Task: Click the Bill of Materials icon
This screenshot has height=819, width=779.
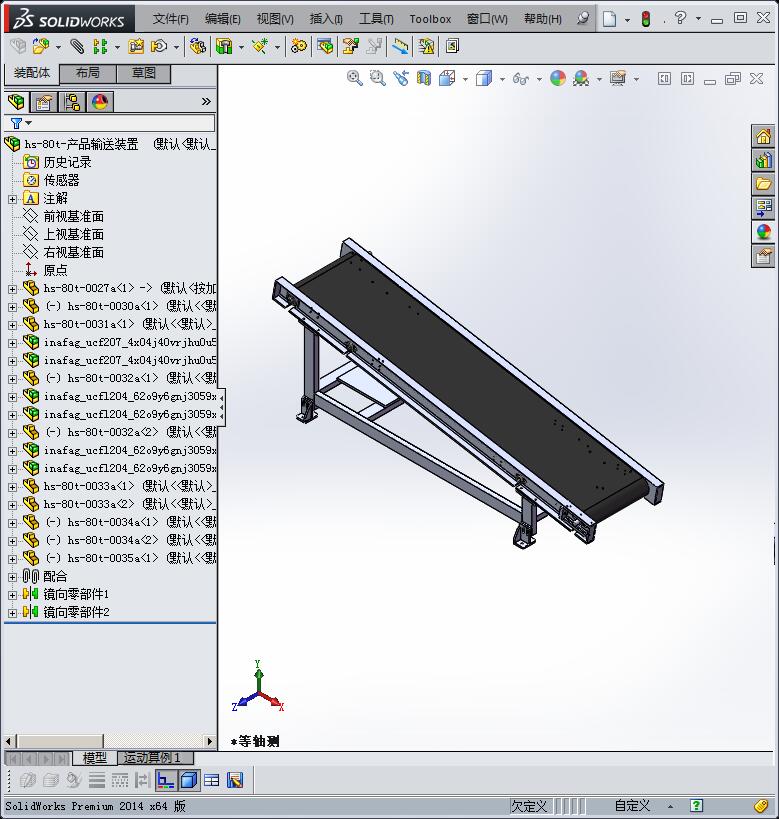Action: click(x=324, y=46)
